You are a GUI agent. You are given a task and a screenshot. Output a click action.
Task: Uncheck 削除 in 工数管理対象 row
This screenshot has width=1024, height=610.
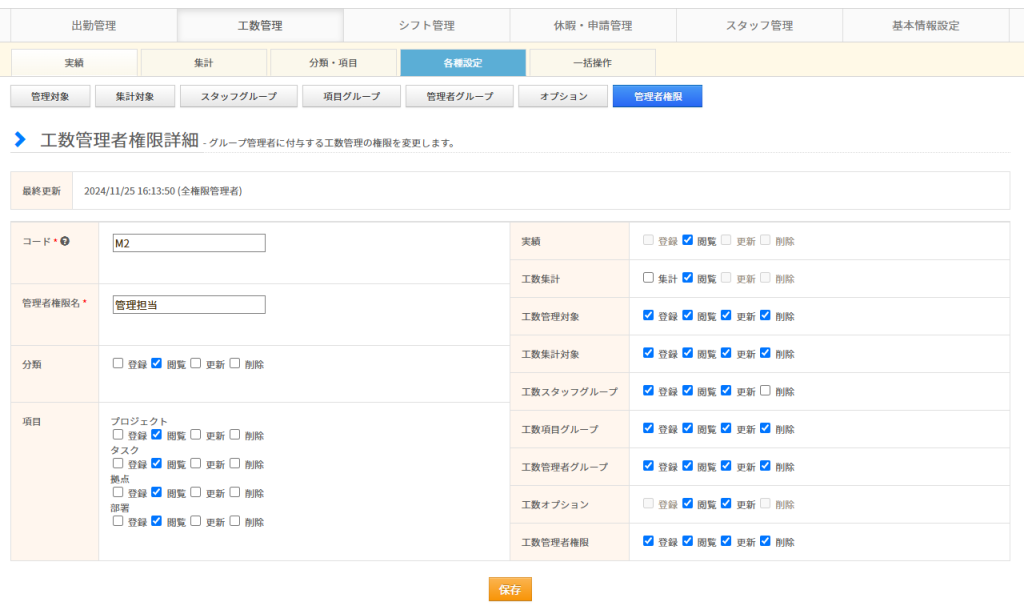pyautogui.click(x=765, y=315)
